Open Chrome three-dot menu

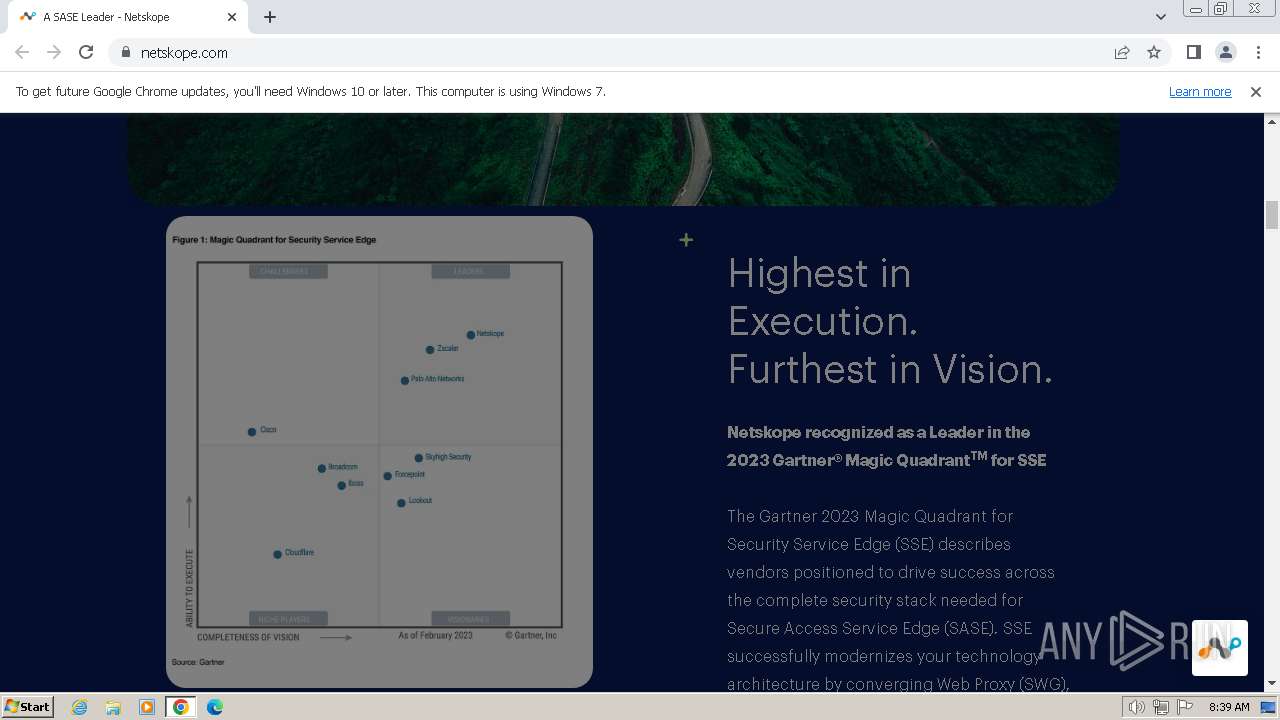click(x=1258, y=52)
